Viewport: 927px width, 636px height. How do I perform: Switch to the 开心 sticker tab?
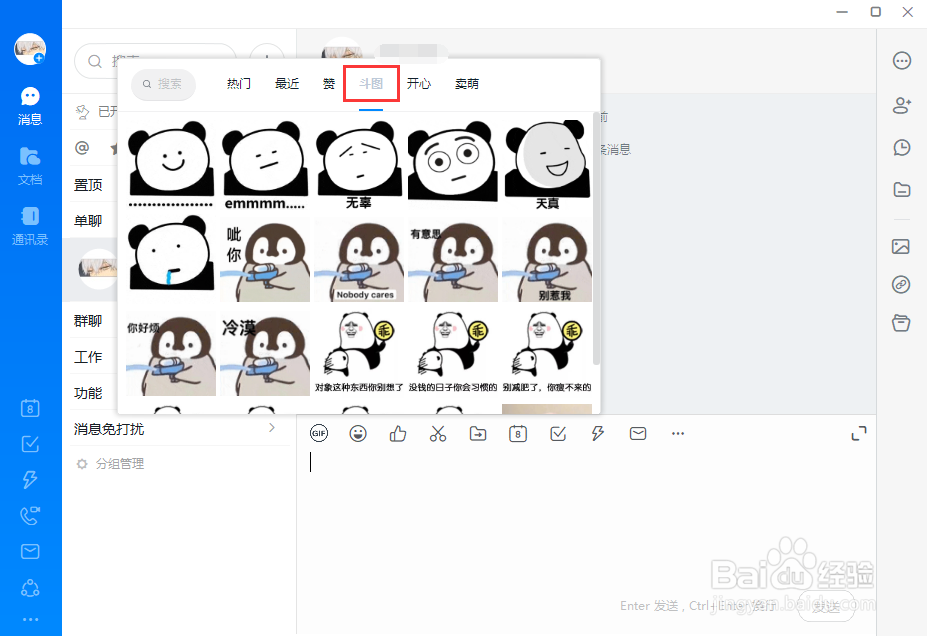[419, 84]
